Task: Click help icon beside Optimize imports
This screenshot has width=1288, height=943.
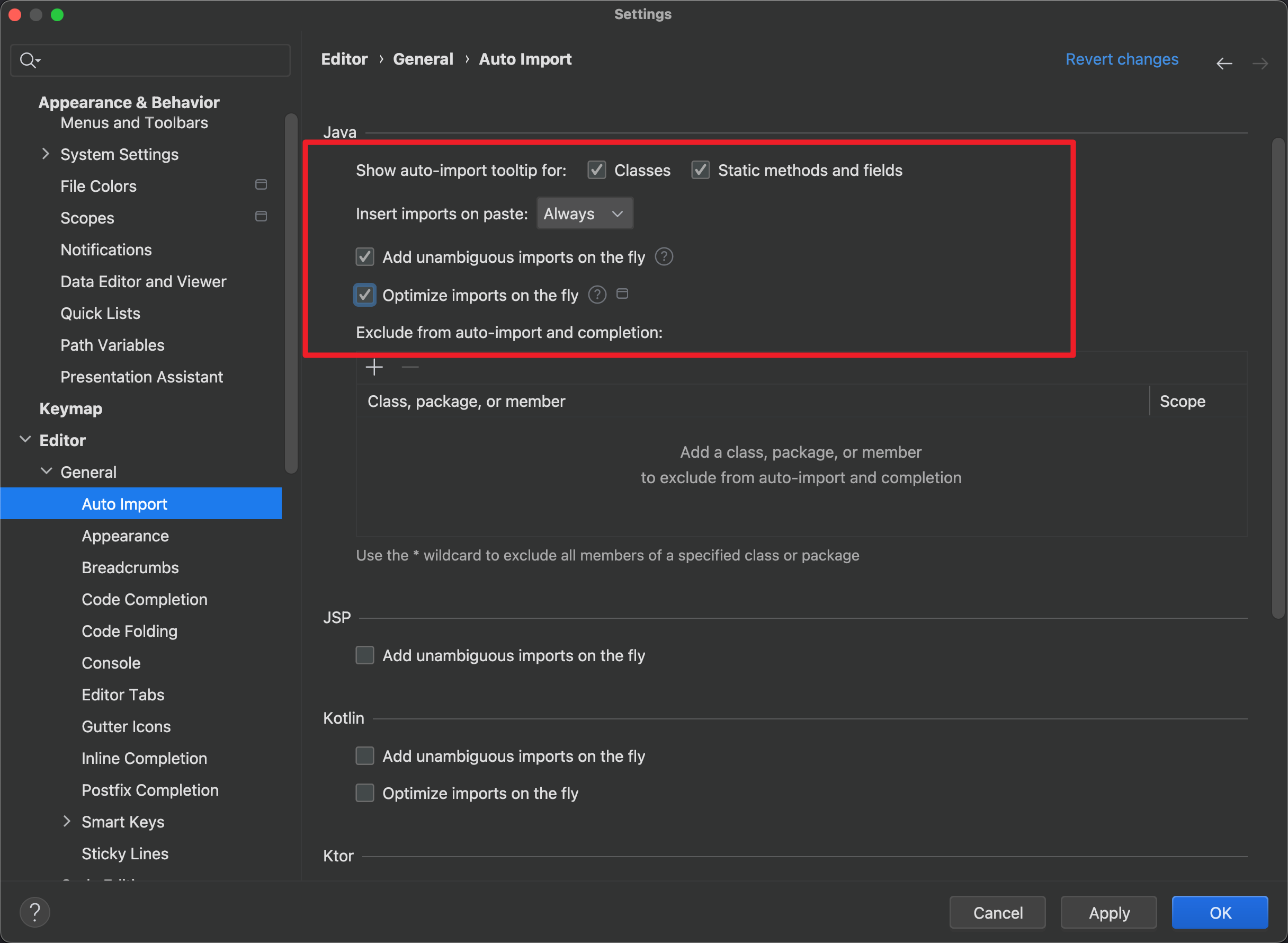Action: (x=597, y=295)
